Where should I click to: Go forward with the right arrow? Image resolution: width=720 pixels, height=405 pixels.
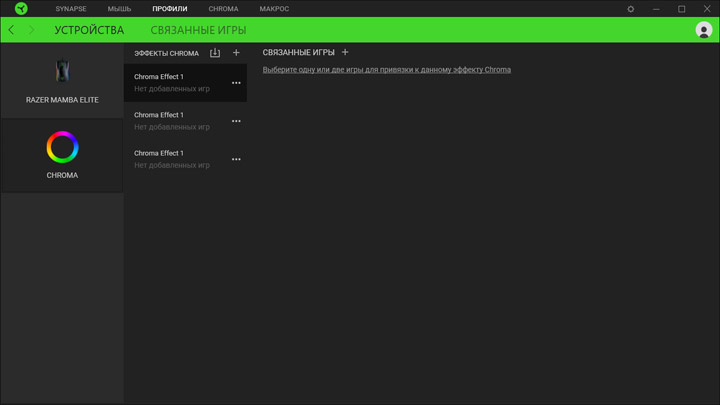tap(31, 30)
